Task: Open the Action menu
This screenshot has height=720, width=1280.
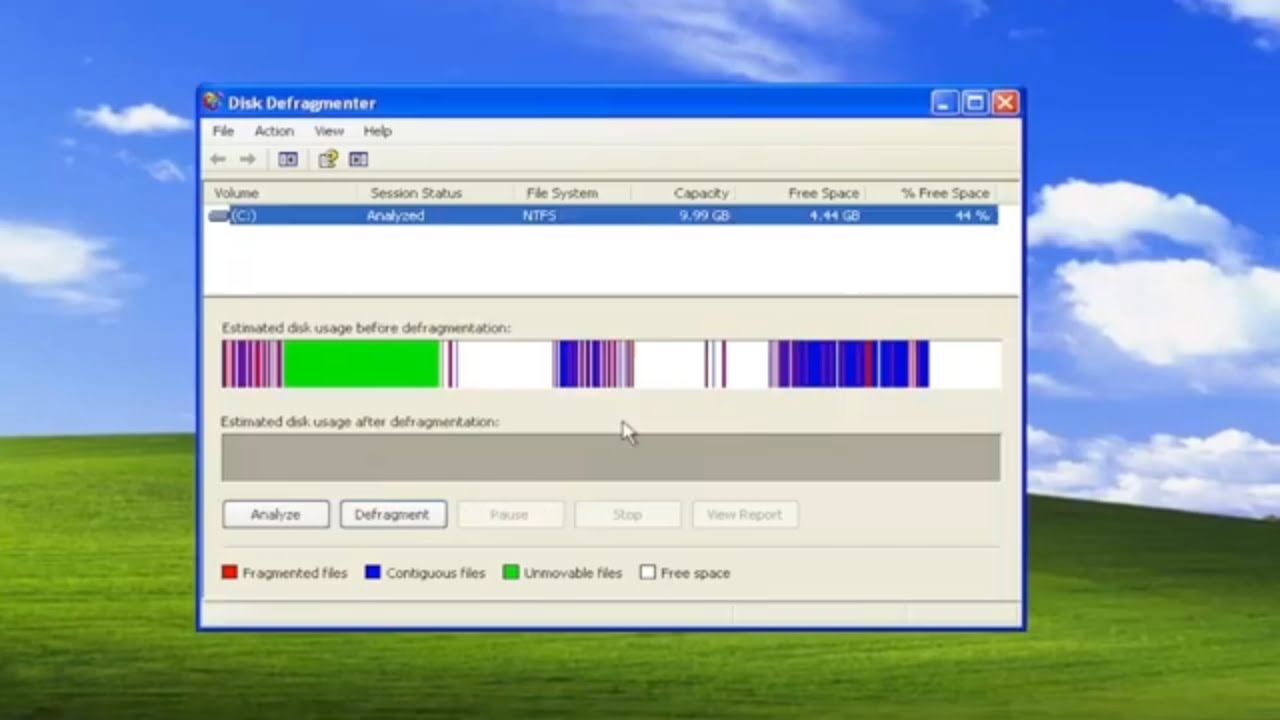Action: [x=273, y=131]
